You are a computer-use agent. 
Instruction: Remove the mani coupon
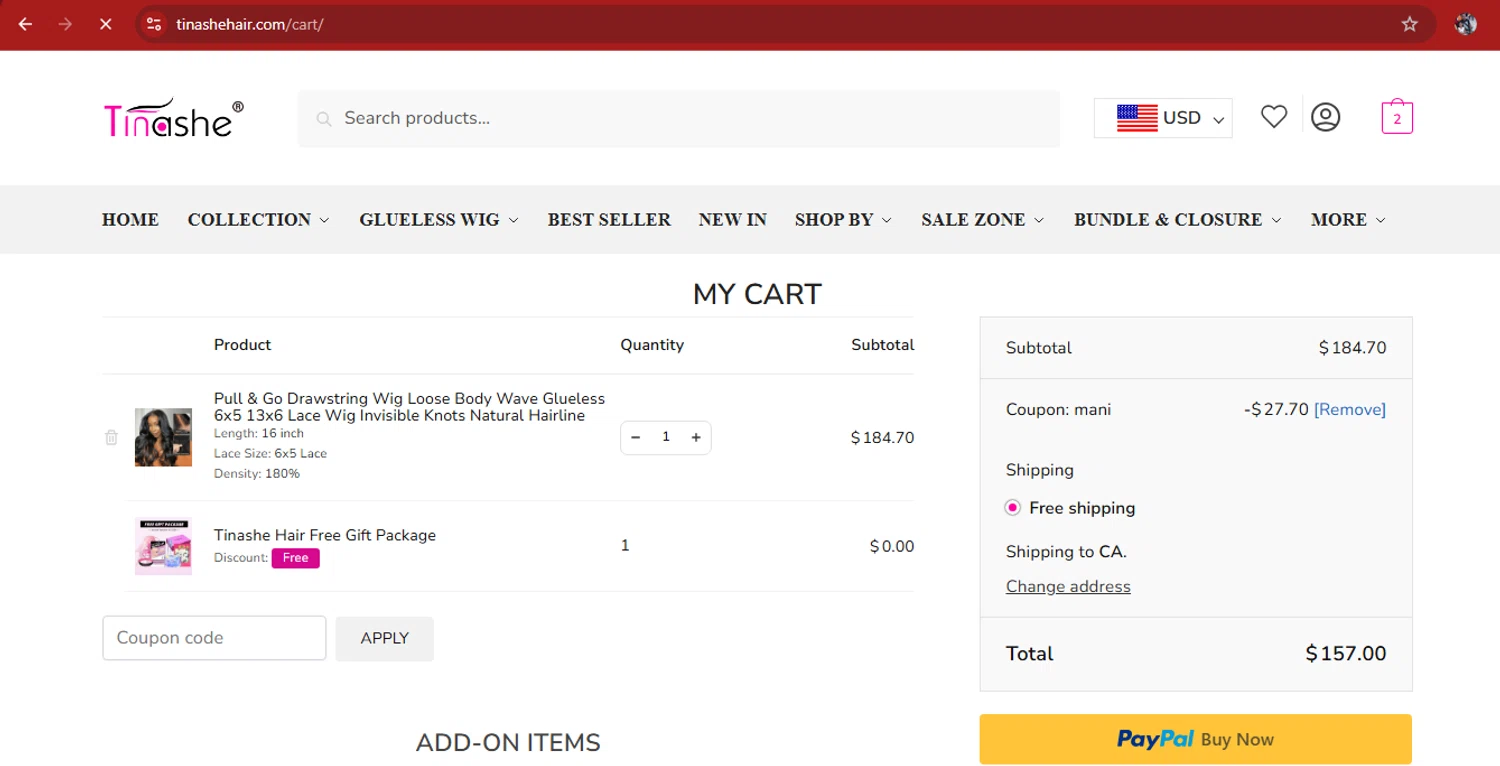pyautogui.click(x=1350, y=409)
